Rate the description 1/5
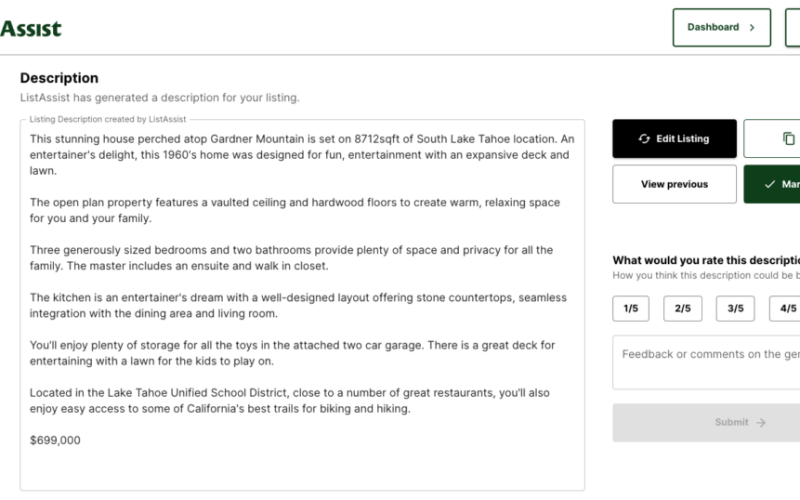 [631, 309]
